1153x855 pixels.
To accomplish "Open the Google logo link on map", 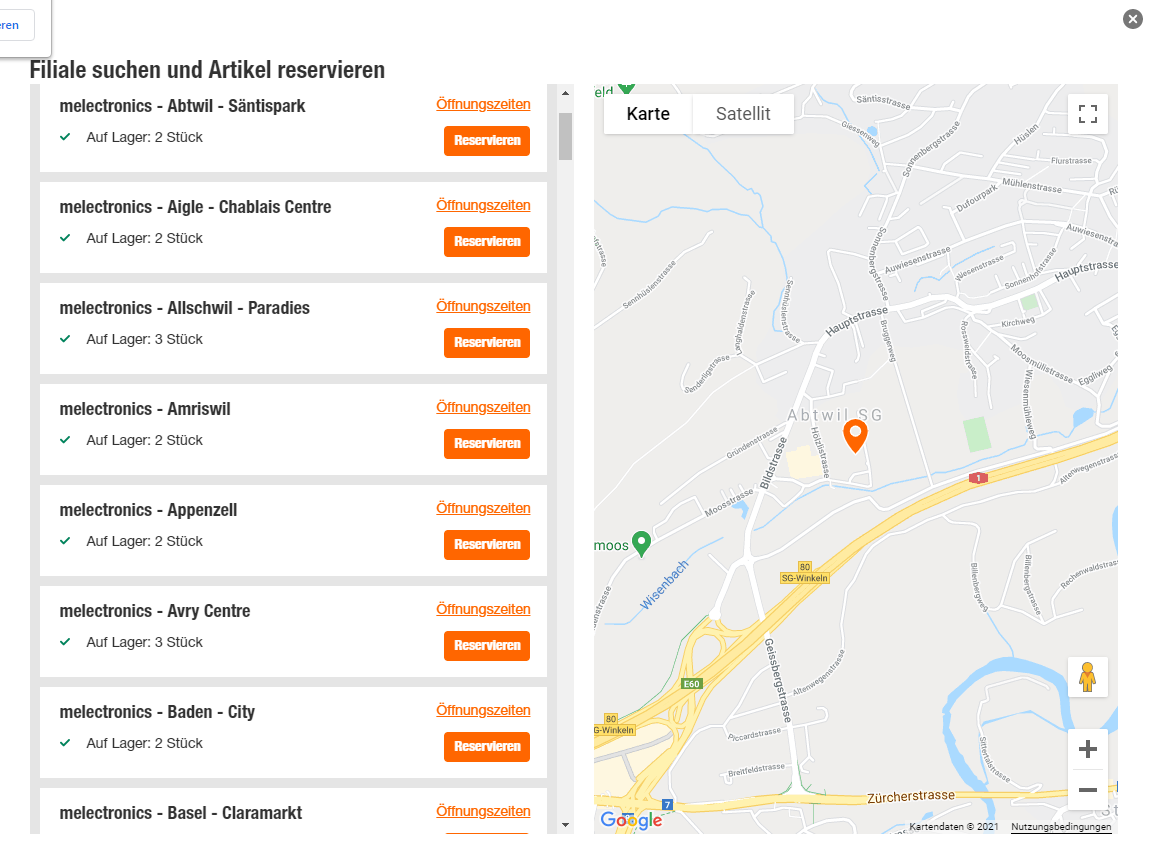I will pos(631,820).
